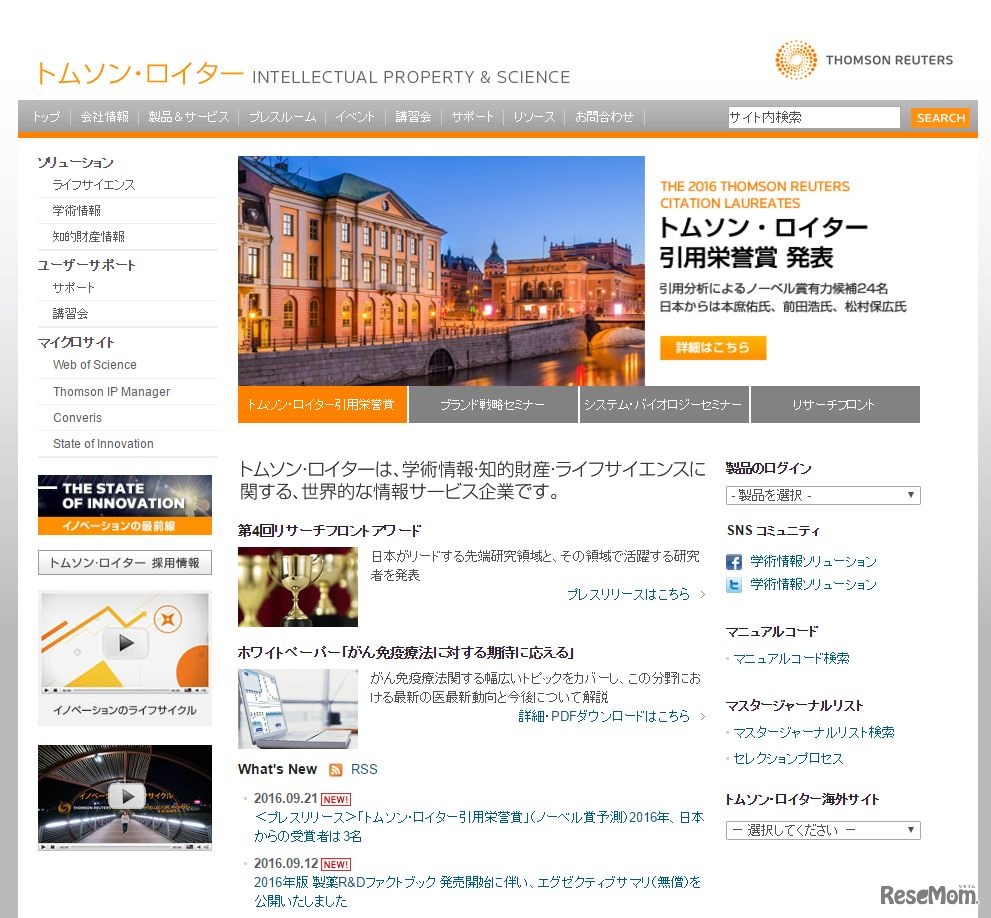Image resolution: width=991 pixels, height=918 pixels.
Task: Open ライフサイエンス in the sidebar
Action: click(94, 185)
